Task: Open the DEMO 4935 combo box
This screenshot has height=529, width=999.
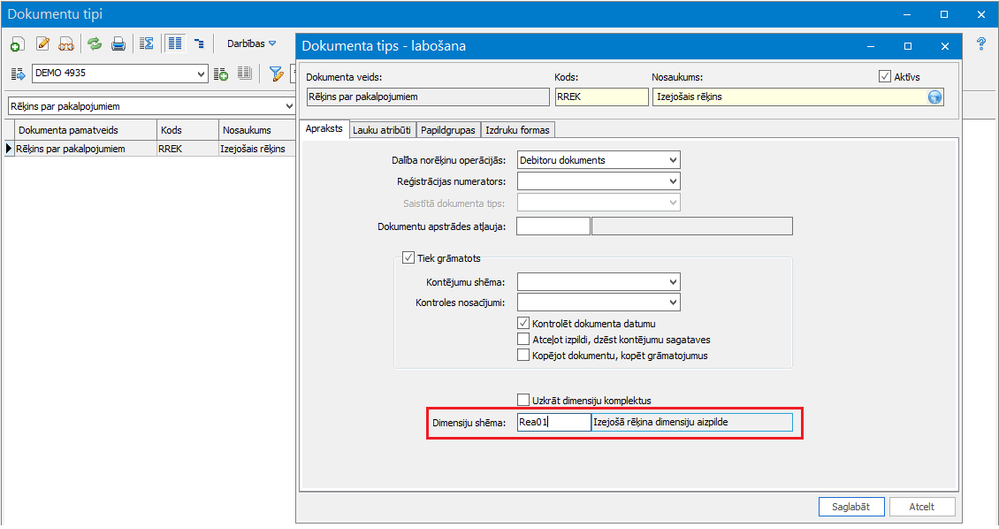Action: click(x=120, y=73)
